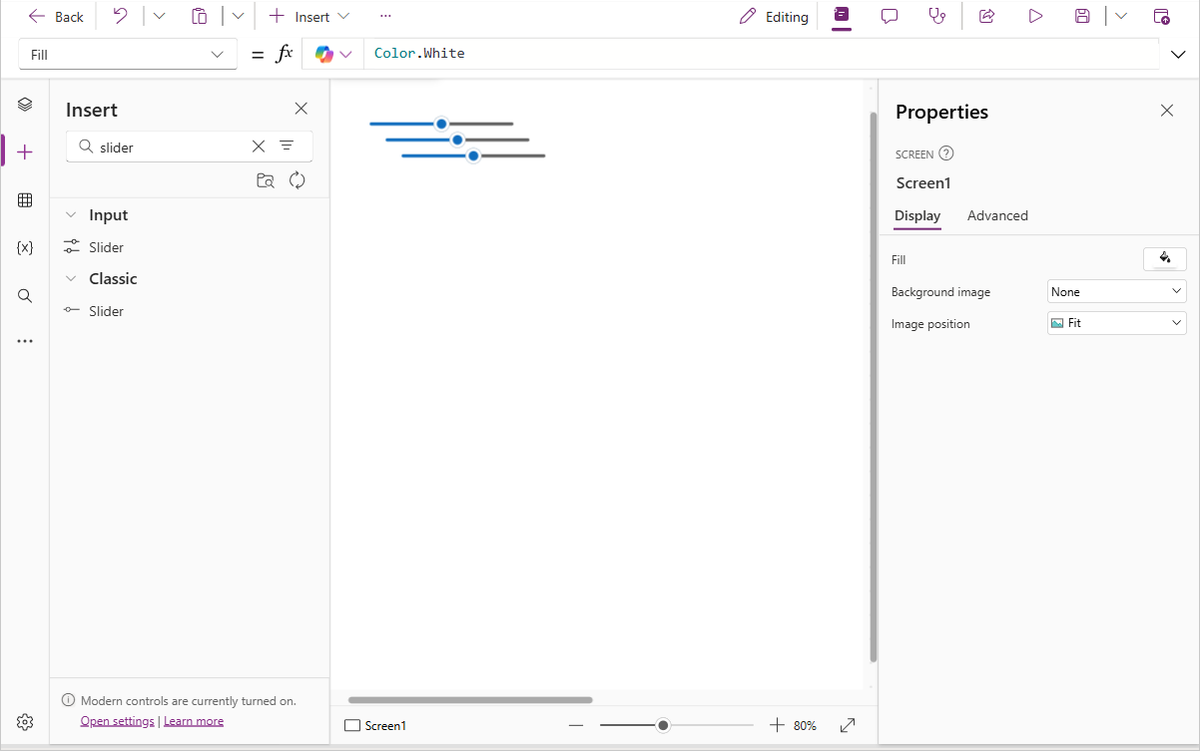Viewport: 1200px width, 751px height.
Task: Click the Share icon
Action: pyautogui.click(x=987, y=17)
